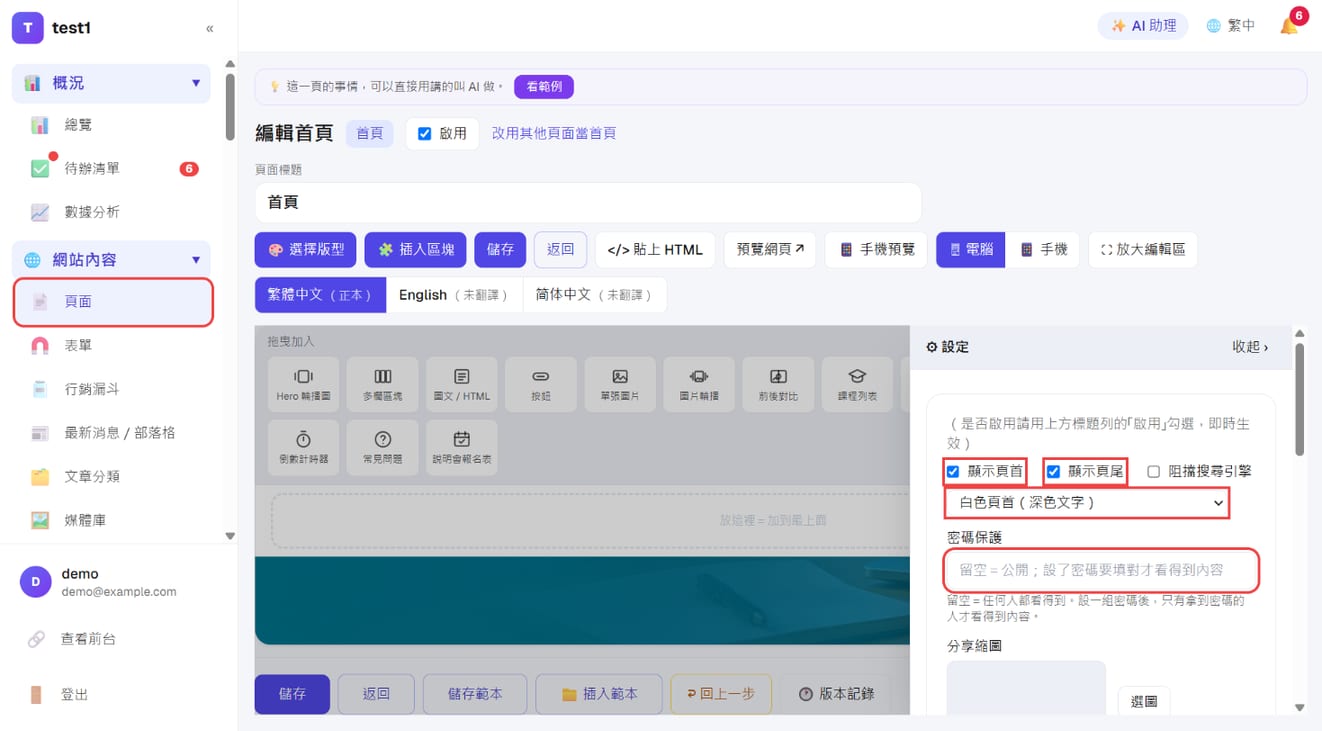Viewport: 1322px width, 731px height.
Task: Click the 貼上 HTML button
Action: pos(655,249)
